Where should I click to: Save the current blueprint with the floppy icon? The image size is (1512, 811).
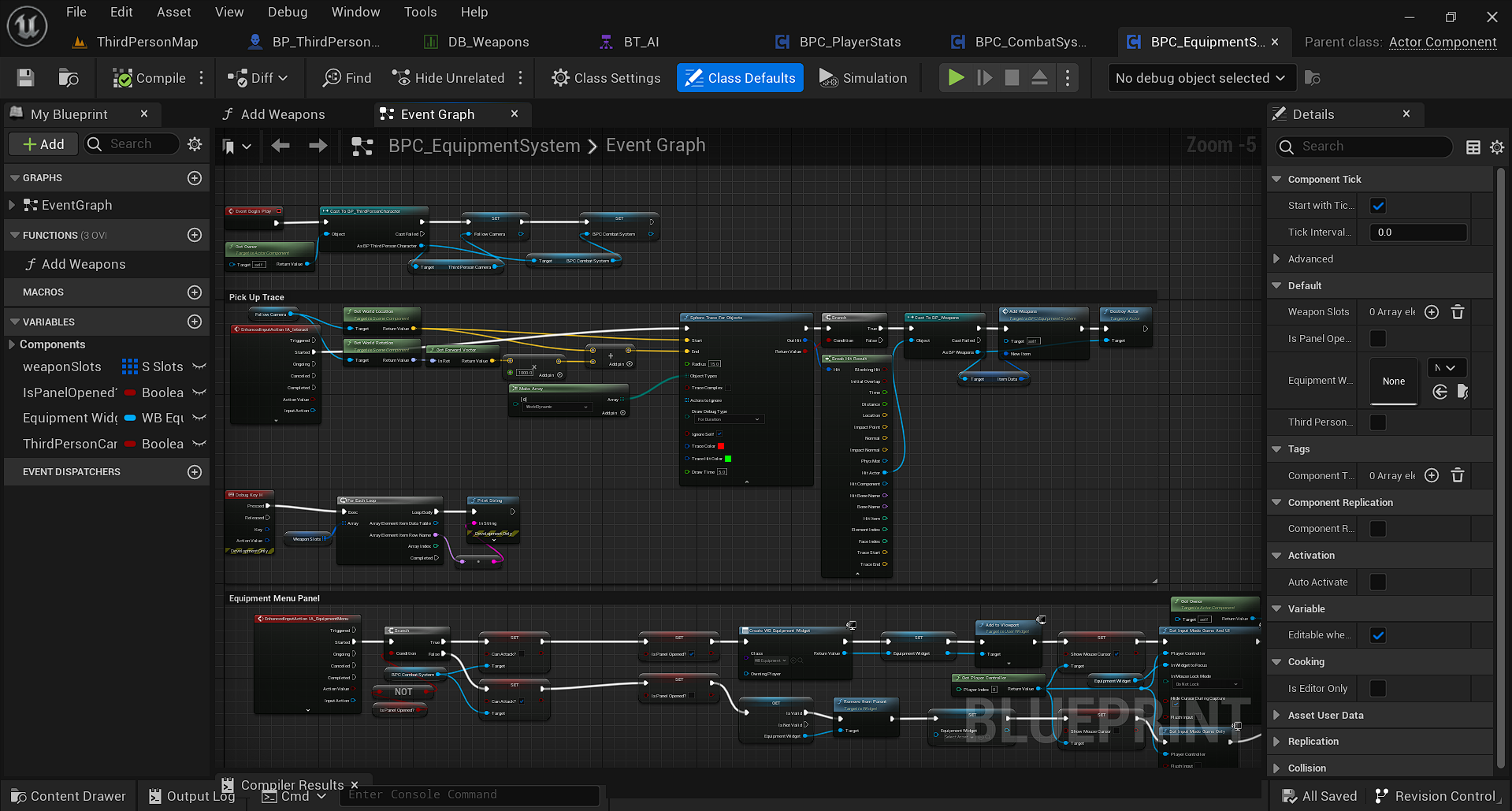click(x=25, y=78)
